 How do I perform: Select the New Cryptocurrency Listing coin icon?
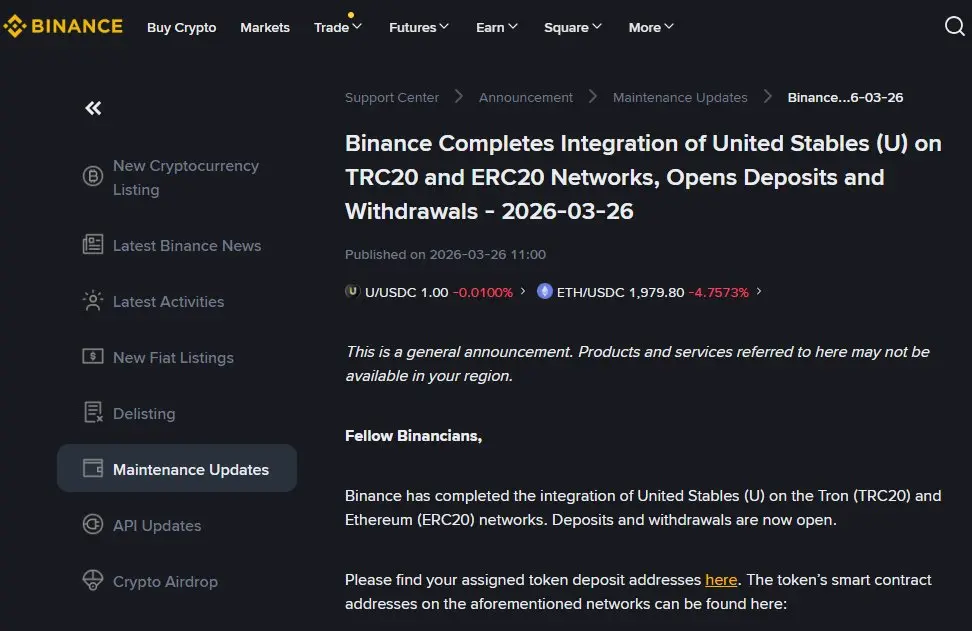pos(93,177)
